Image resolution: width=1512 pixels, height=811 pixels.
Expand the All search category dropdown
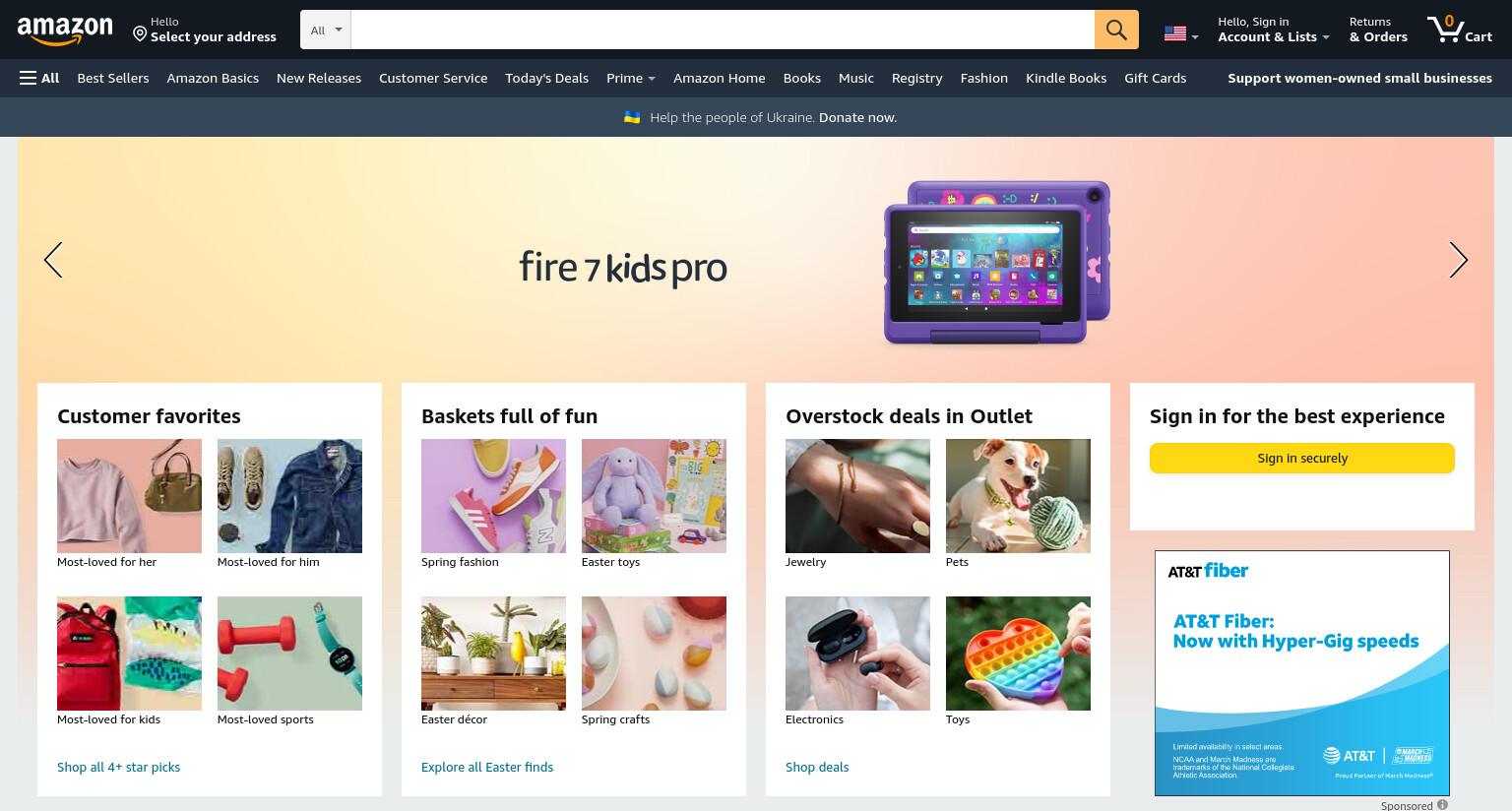[x=326, y=30]
